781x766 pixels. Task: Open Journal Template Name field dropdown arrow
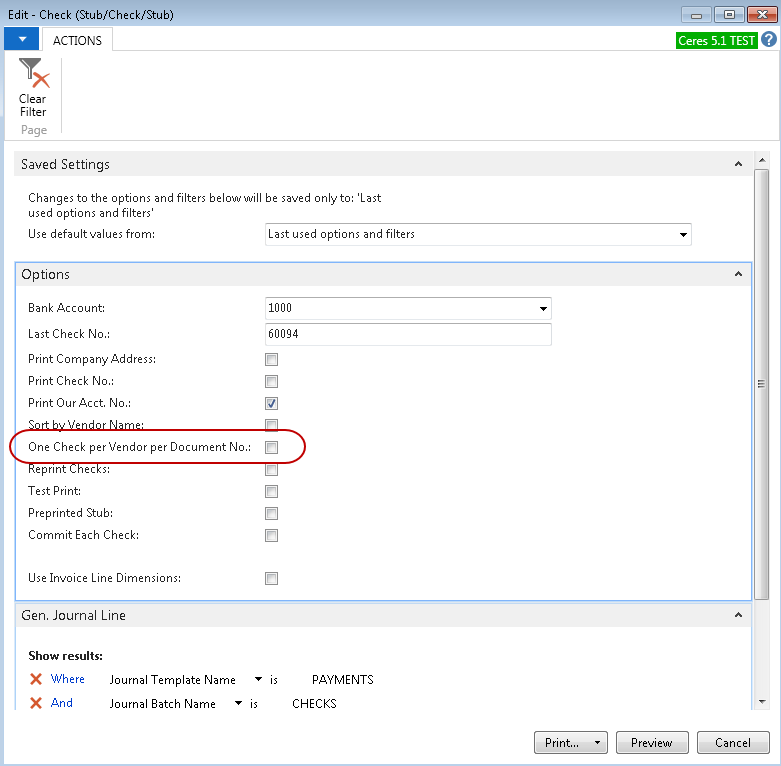point(259,680)
